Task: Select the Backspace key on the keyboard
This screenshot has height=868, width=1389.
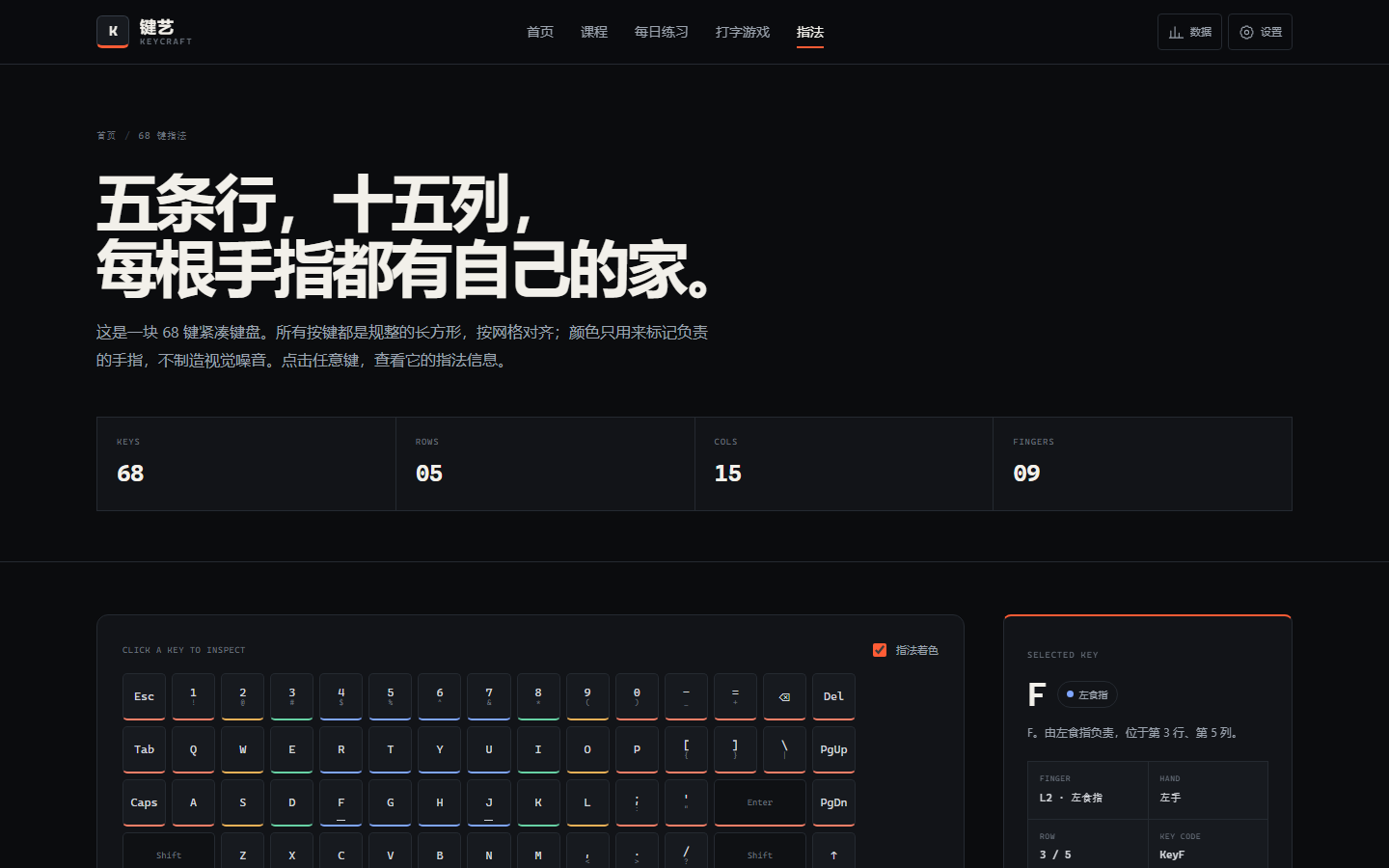Action: point(784,696)
